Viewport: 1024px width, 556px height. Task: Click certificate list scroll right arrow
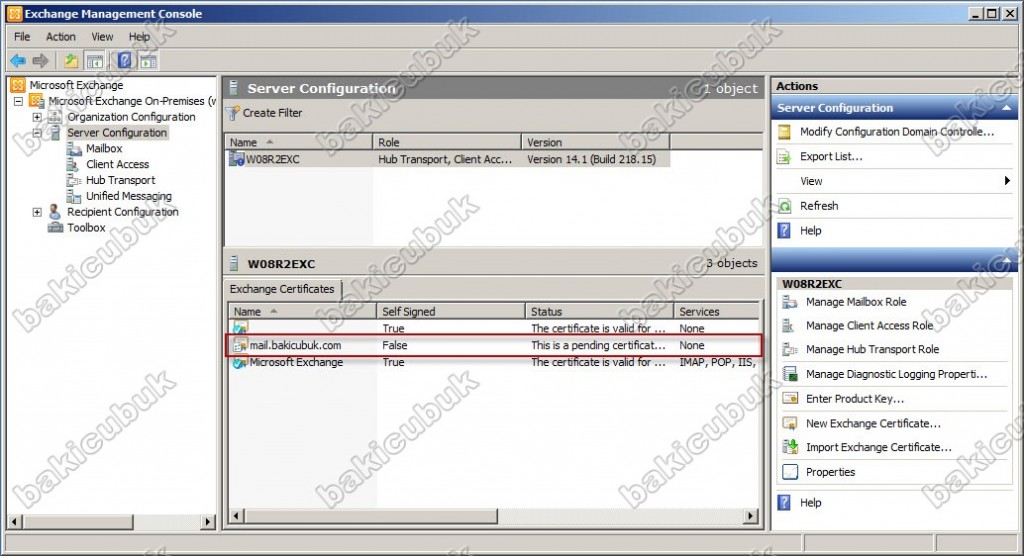click(751, 516)
